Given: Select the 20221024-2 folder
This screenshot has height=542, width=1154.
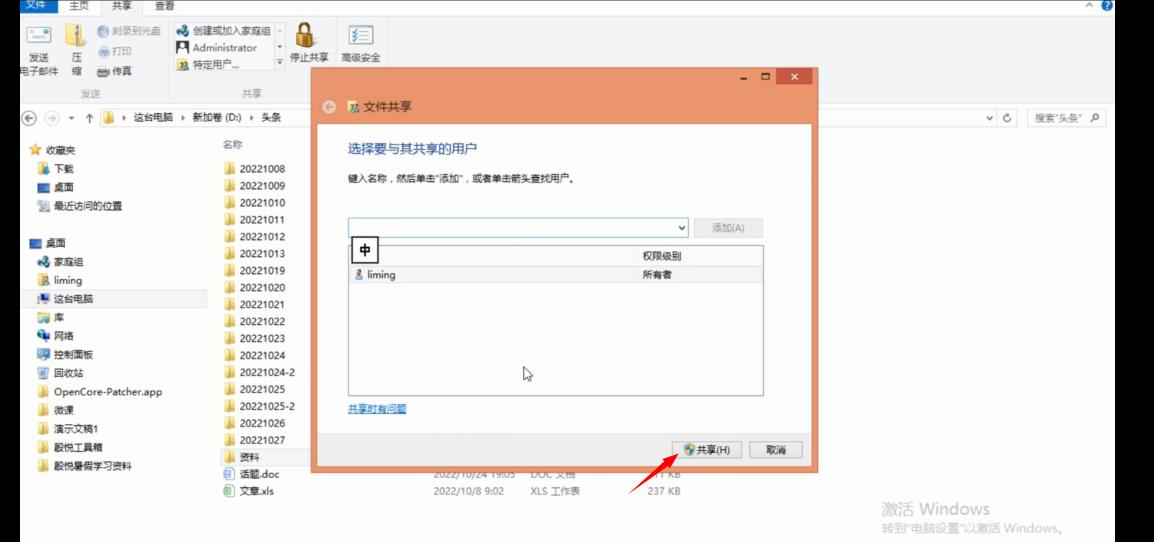Looking at the screenshot, I should point(259,372).
